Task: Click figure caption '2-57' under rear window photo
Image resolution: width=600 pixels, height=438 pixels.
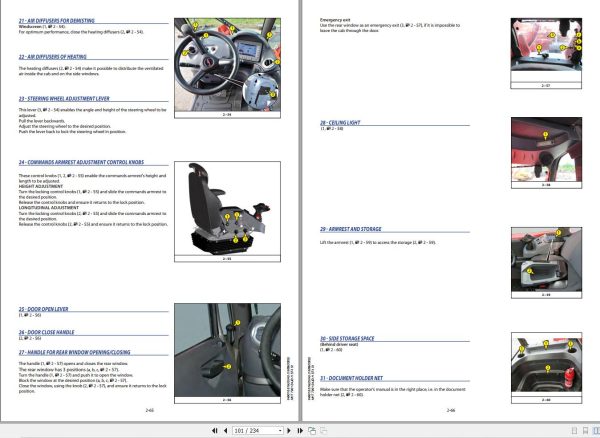Action: 546,85
